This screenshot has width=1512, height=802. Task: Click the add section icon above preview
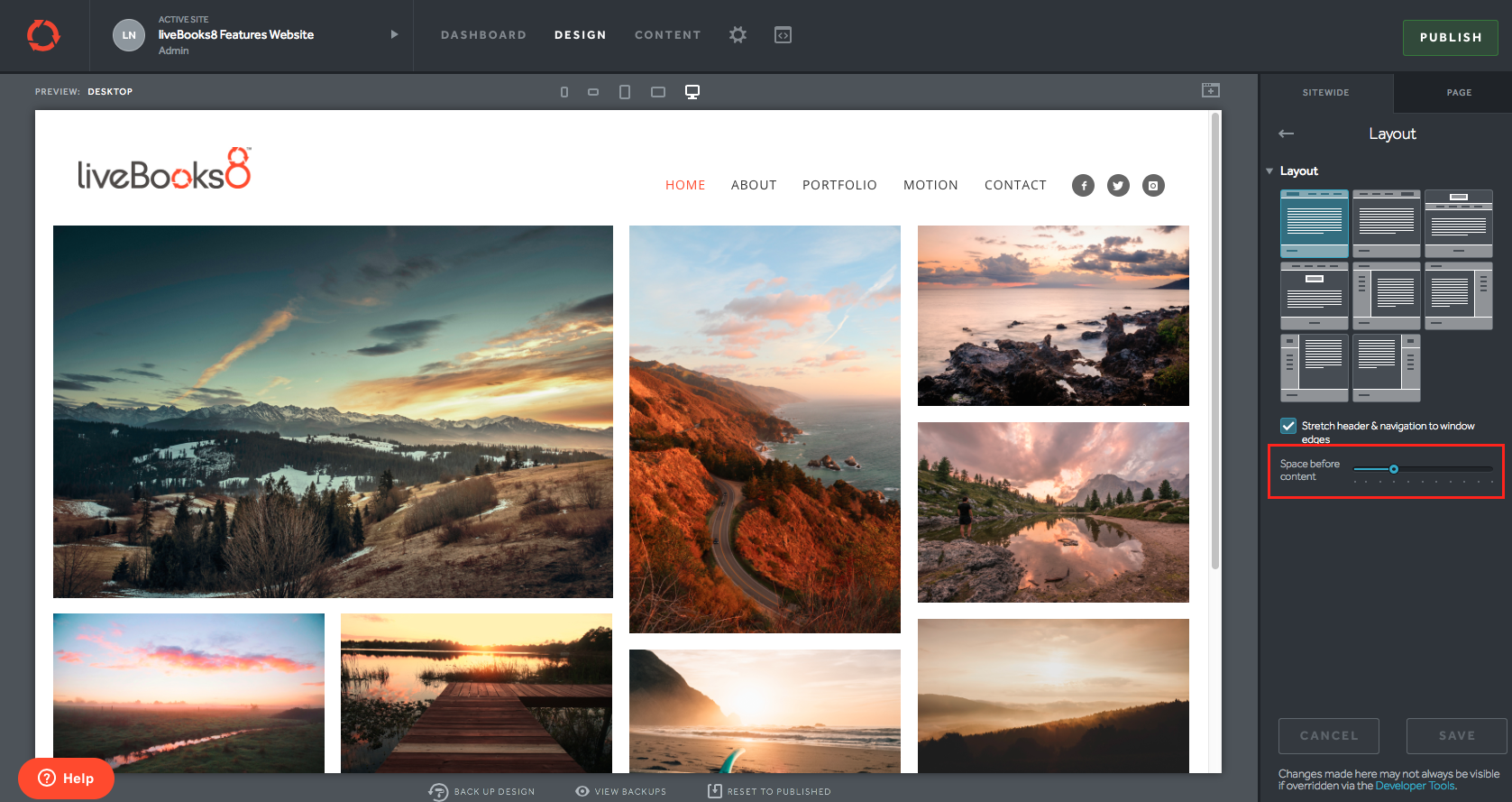pos(1211,90)
